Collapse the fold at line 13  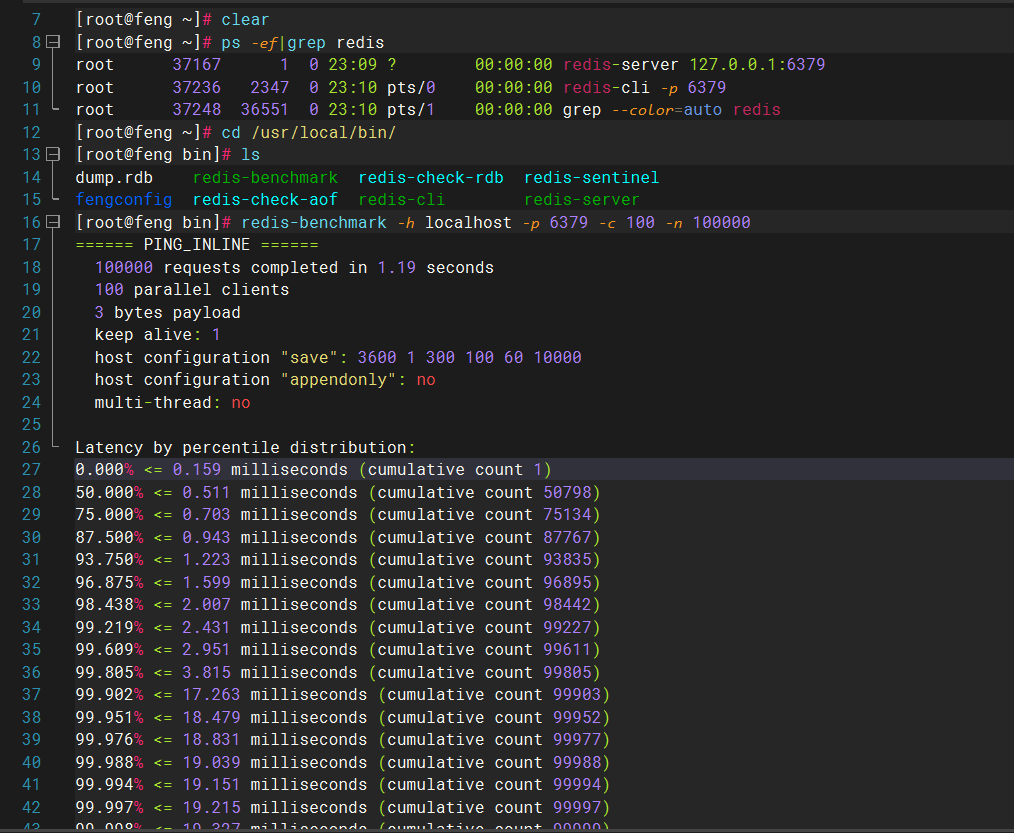coord(54,155)
